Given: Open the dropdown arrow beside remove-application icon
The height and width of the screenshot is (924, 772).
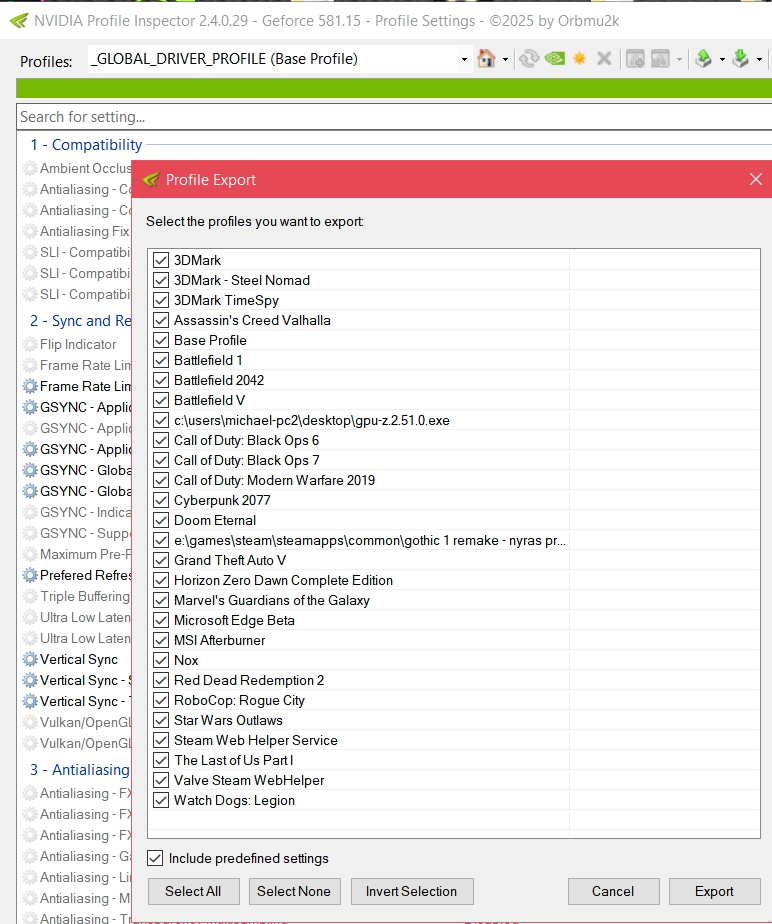Looking at the screenshot, I should tap(679, 60).
